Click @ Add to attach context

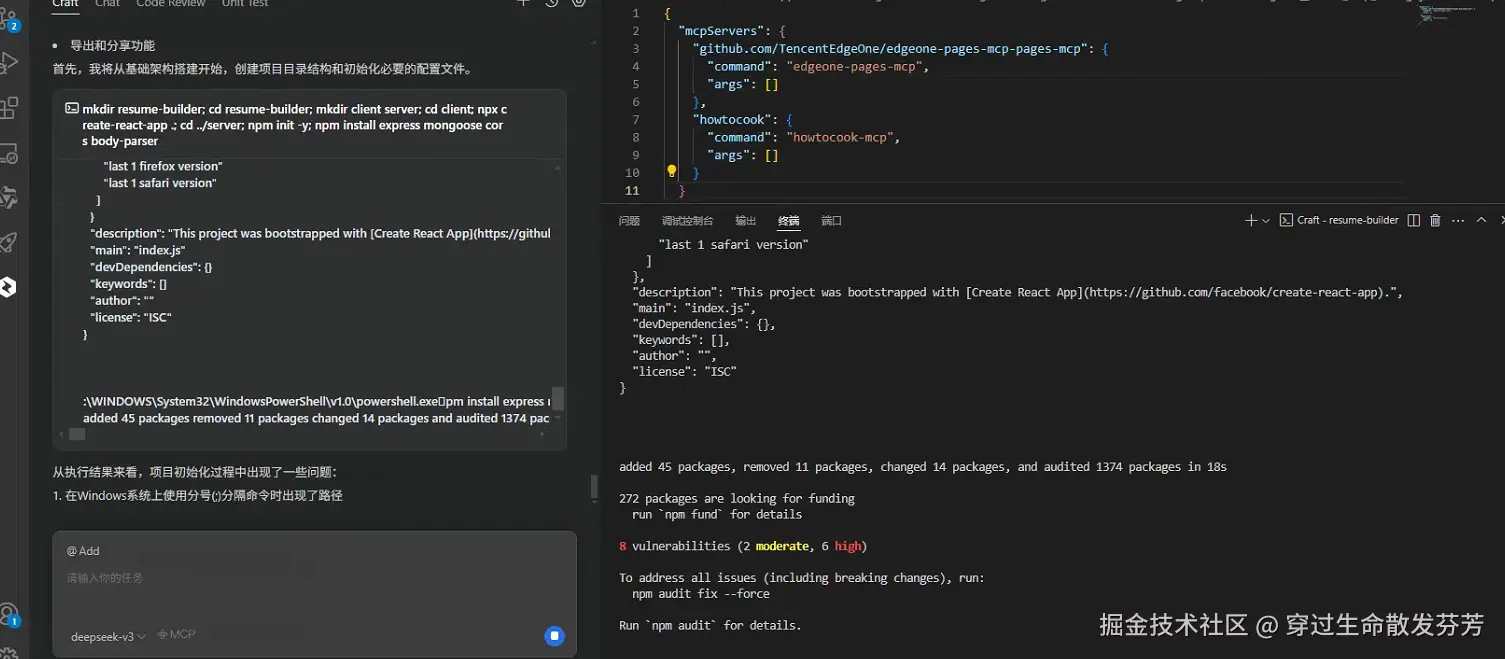coord(83,551)
